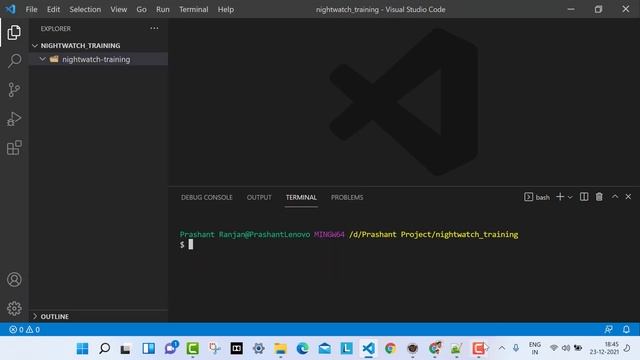Select the Terminal tab
Viewport: 640px width, 360px height.
[301, 197]
